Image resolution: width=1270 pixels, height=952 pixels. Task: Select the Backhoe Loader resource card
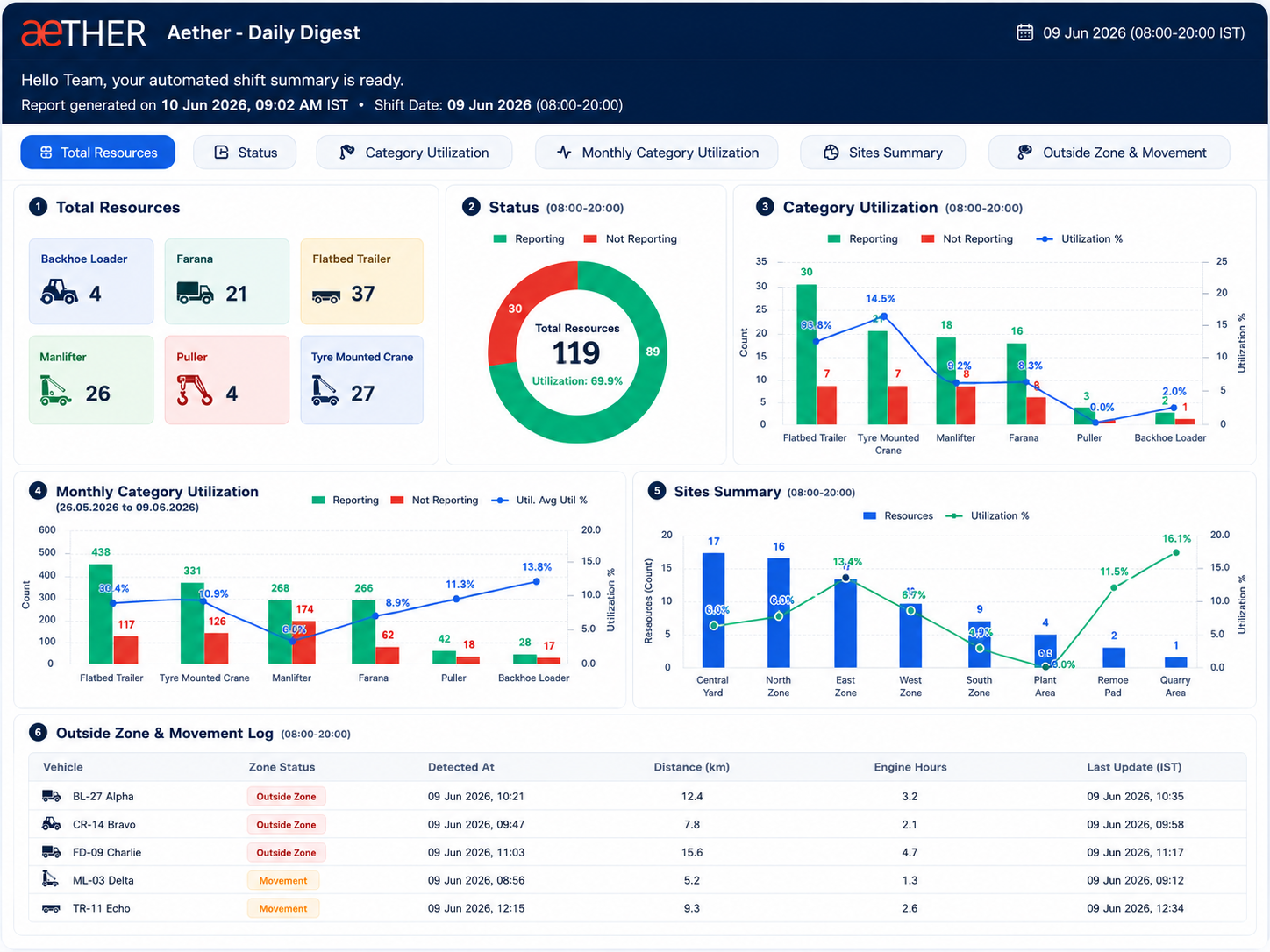click(x=91, y=281)
